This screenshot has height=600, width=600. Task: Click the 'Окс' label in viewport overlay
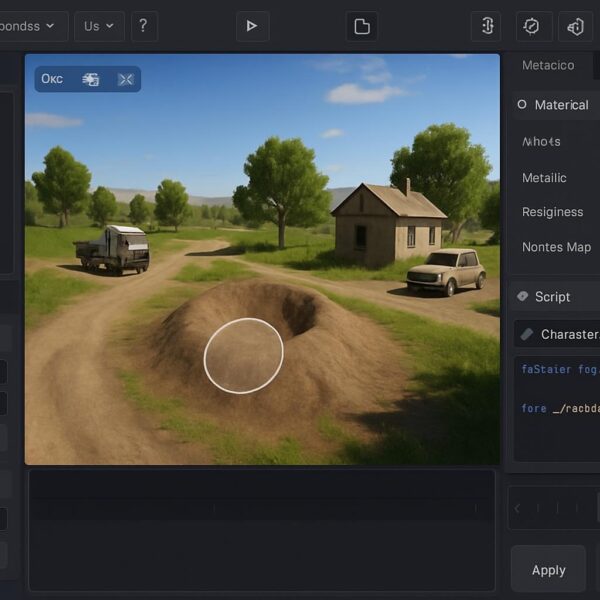[x=52, y=79]
